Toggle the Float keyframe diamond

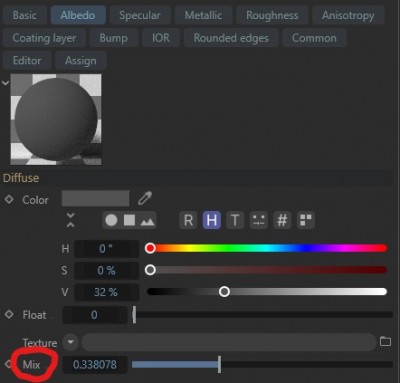tap(9, 314)
